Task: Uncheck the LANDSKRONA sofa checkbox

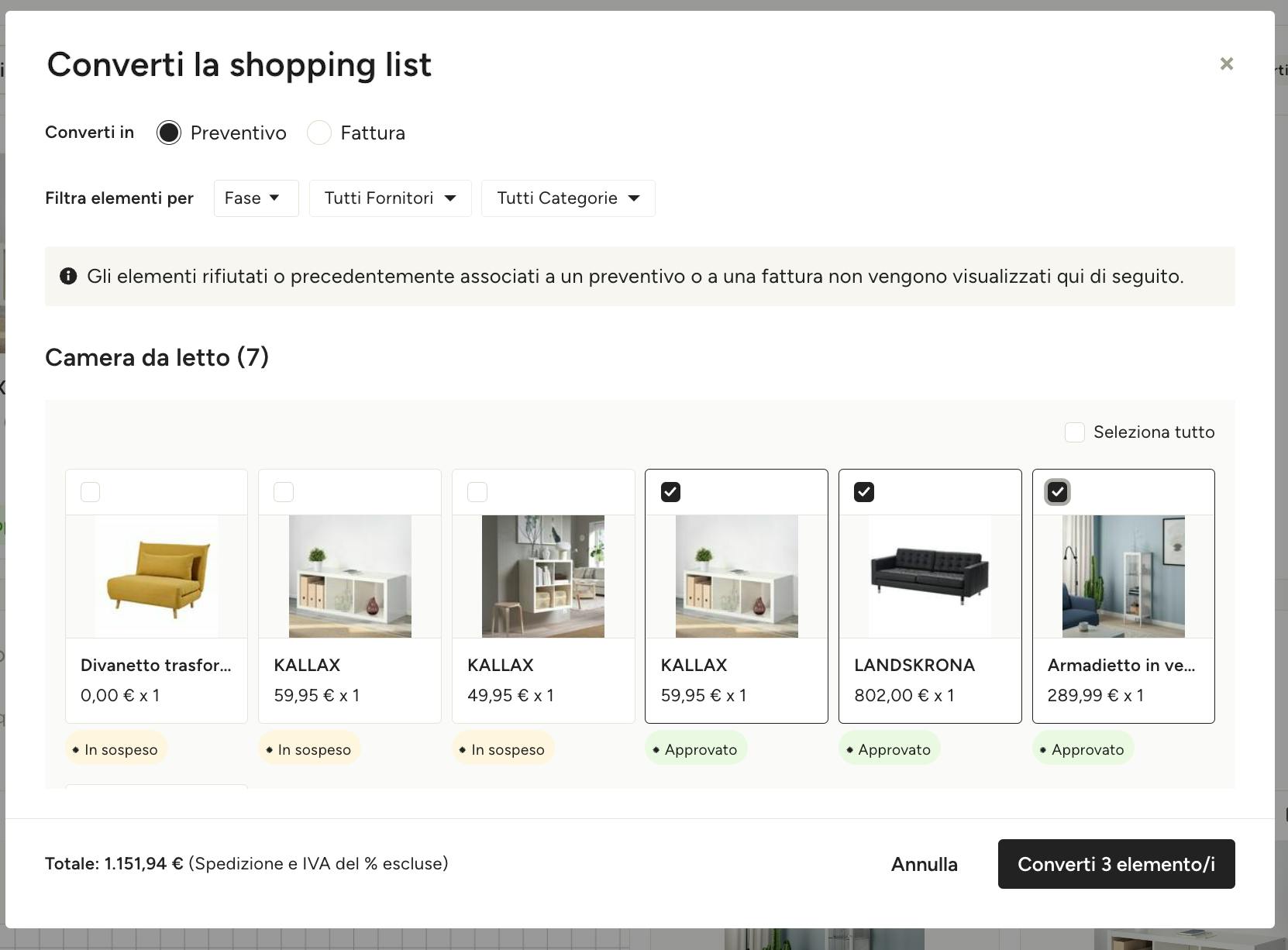Action: point(864,492)
